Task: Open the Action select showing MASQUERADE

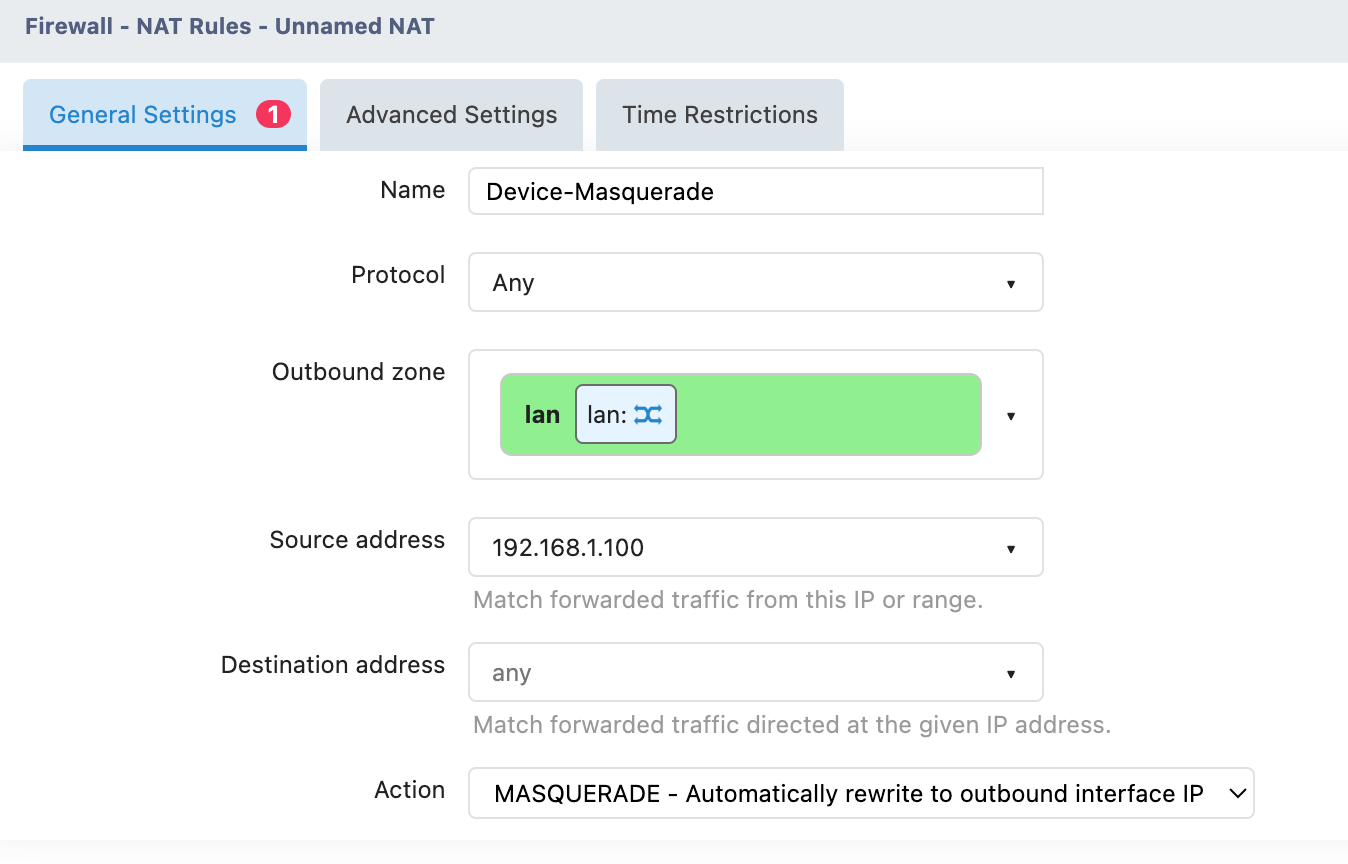Action: (850, 794)
